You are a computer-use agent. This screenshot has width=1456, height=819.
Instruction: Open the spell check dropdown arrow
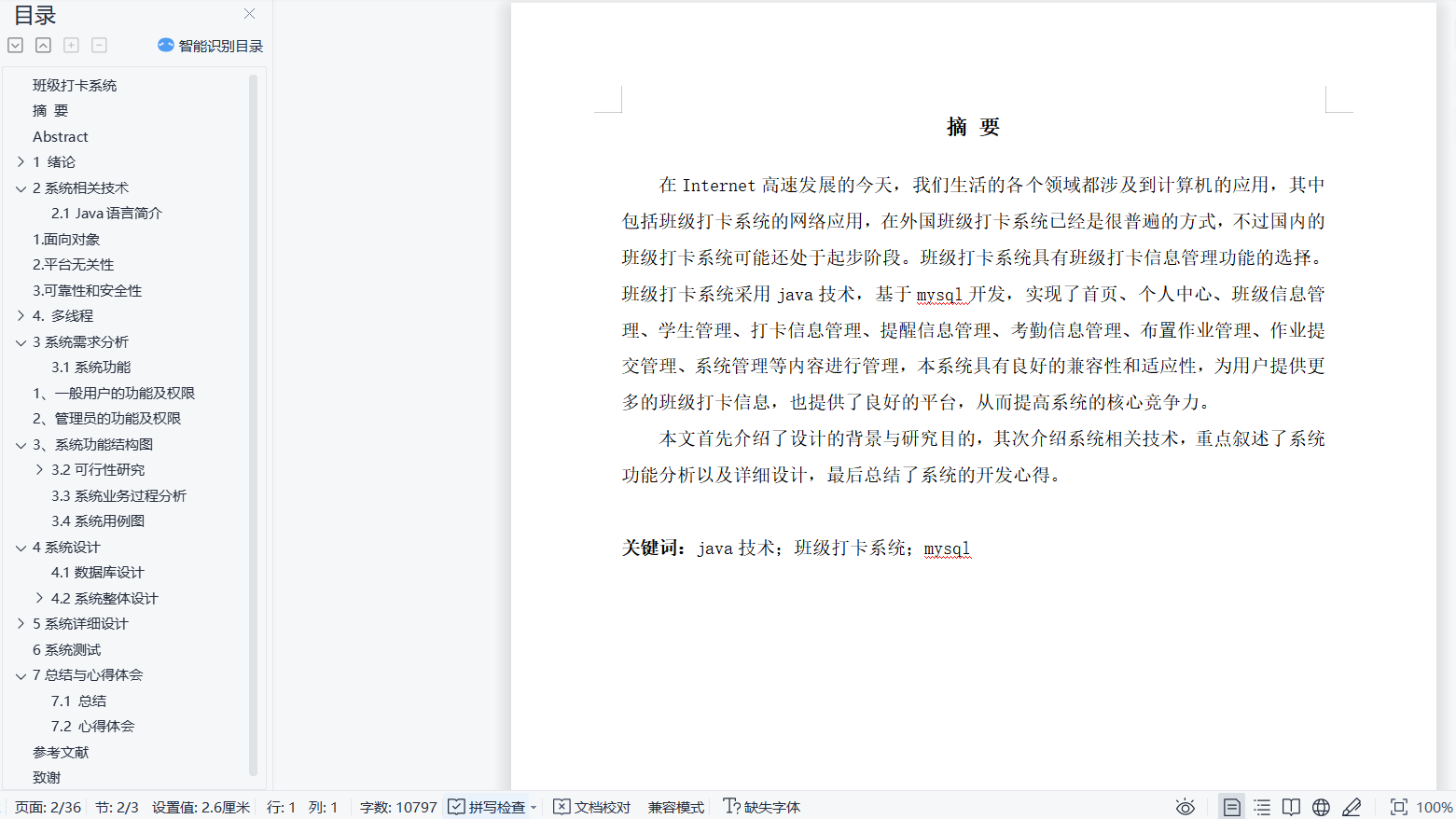pyautogui.click(x=534, y=808)
